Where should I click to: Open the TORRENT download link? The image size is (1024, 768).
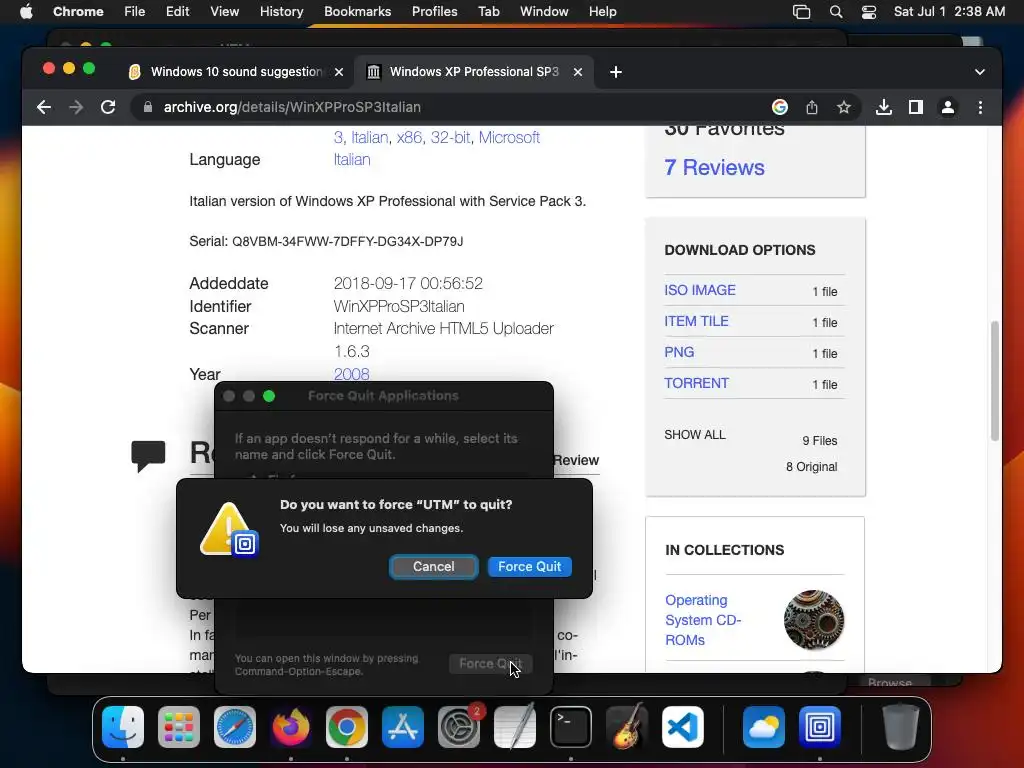(696, 383)
